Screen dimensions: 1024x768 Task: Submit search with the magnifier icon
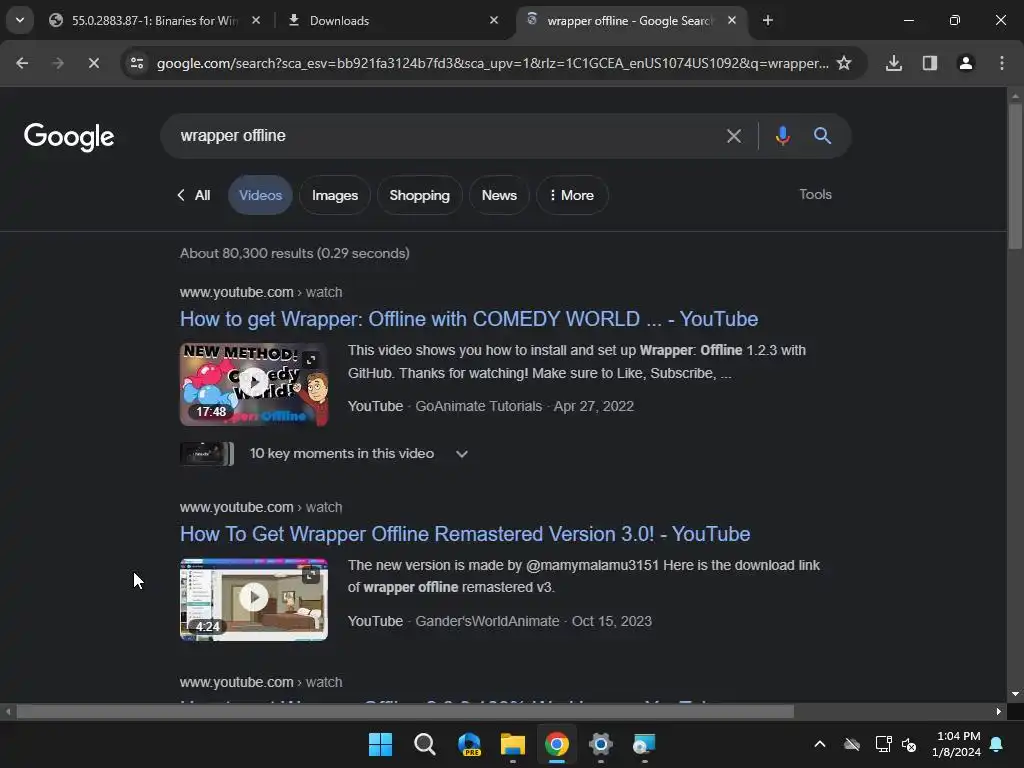pos(822,136)
